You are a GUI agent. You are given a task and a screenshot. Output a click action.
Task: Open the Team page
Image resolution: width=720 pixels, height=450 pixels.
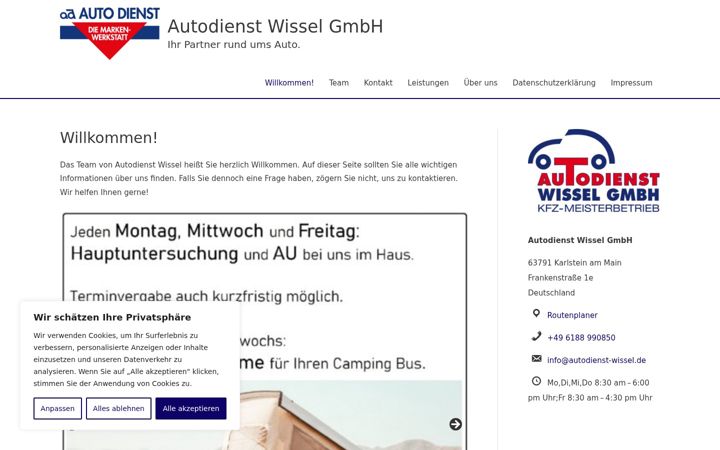[x=339, y=83]
